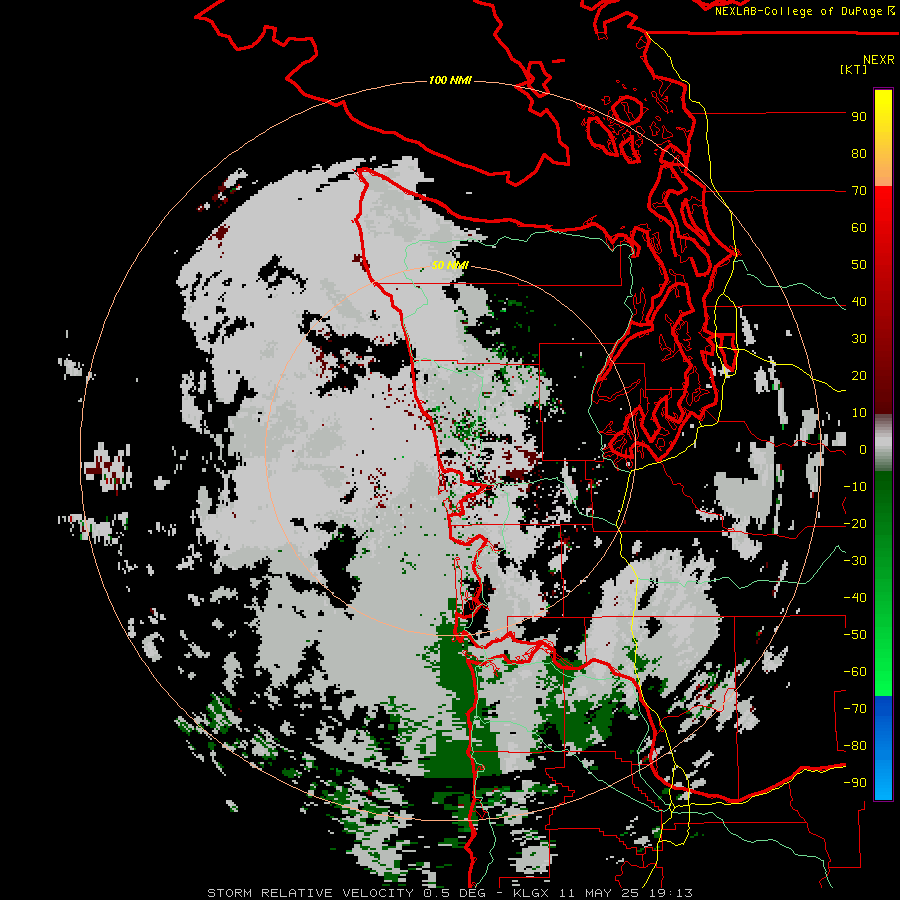
Task: Click the NEXR label above the color scale
Action: tap(879, 60)
